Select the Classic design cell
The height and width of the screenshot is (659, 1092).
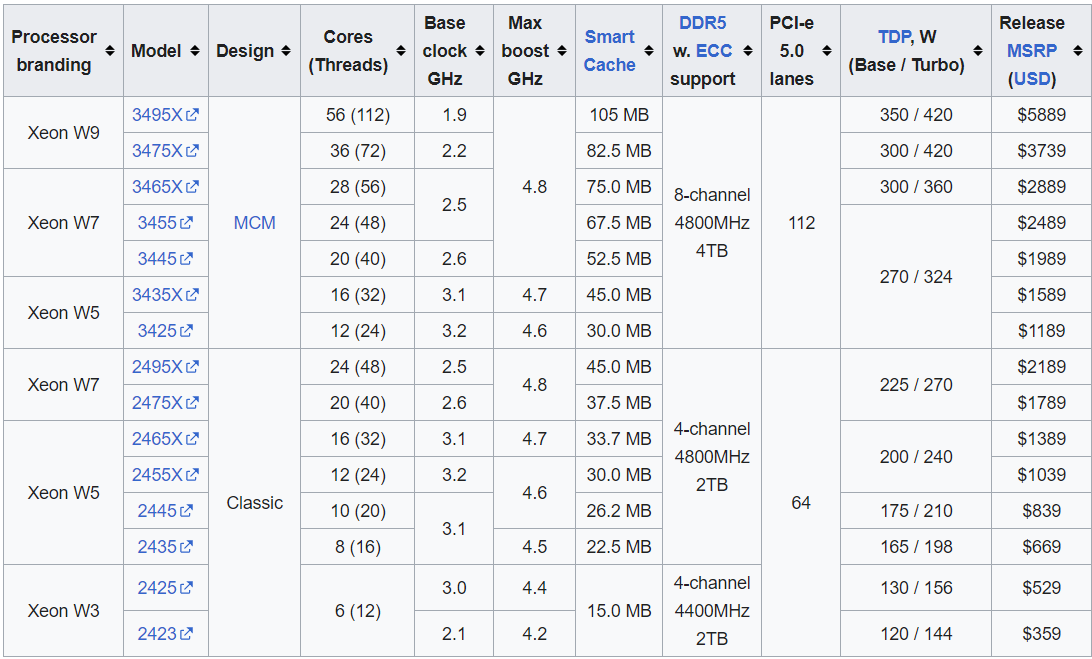[x=254, y=502]
